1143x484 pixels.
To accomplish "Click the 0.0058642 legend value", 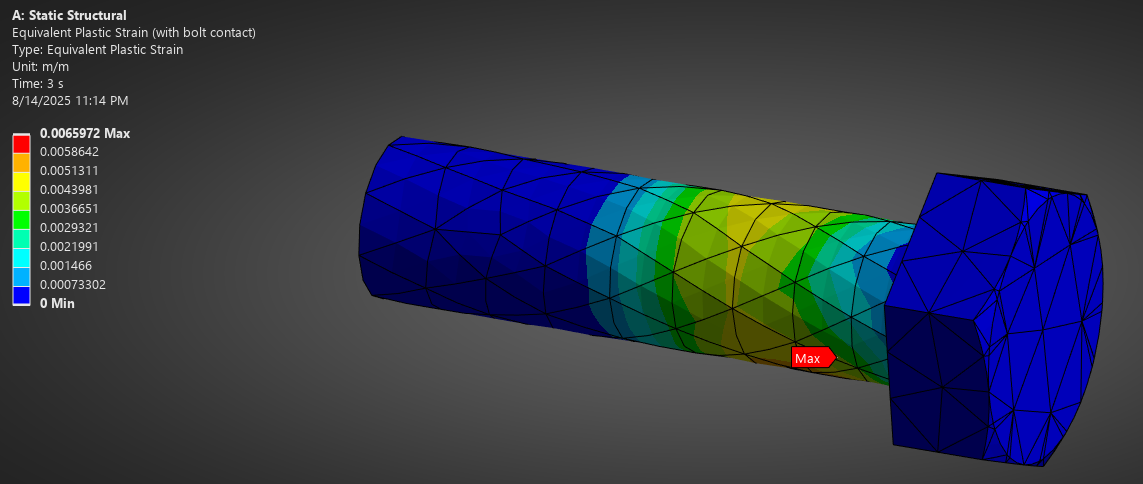I will pyautogui.click(x=69, y=152).
